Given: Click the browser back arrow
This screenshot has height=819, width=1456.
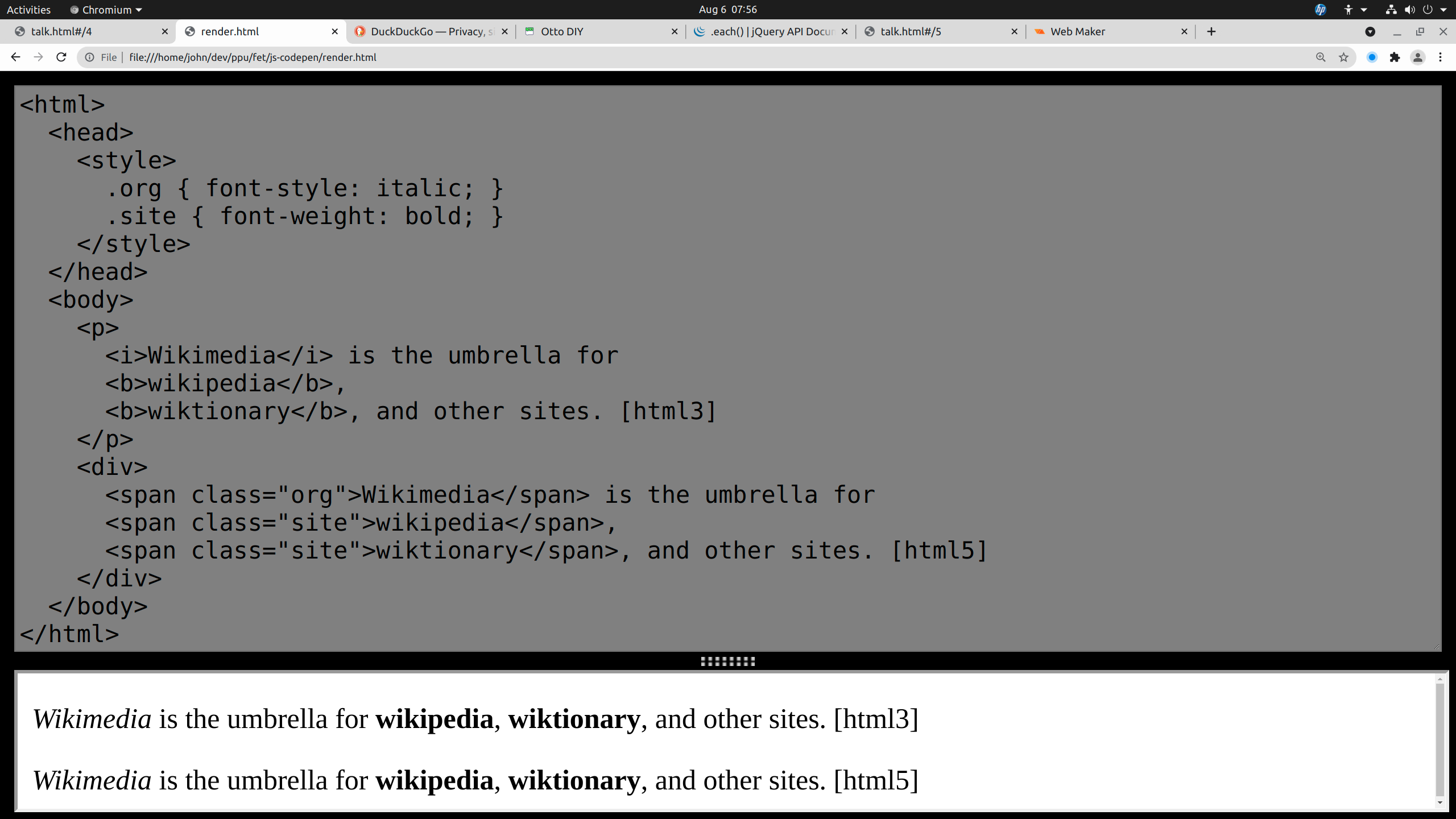Looking at the screenshot, I should click(15, 57).
